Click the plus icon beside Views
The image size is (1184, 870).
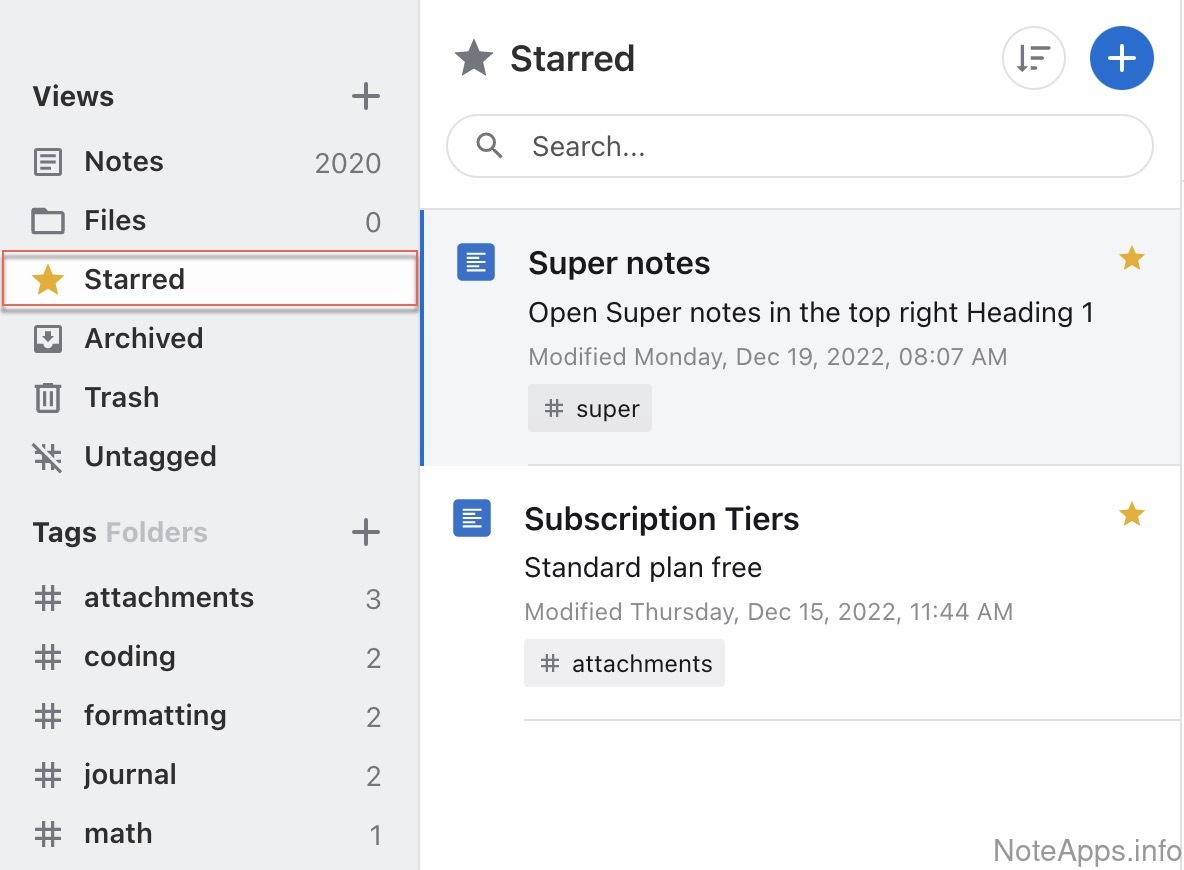coord(366,97)
